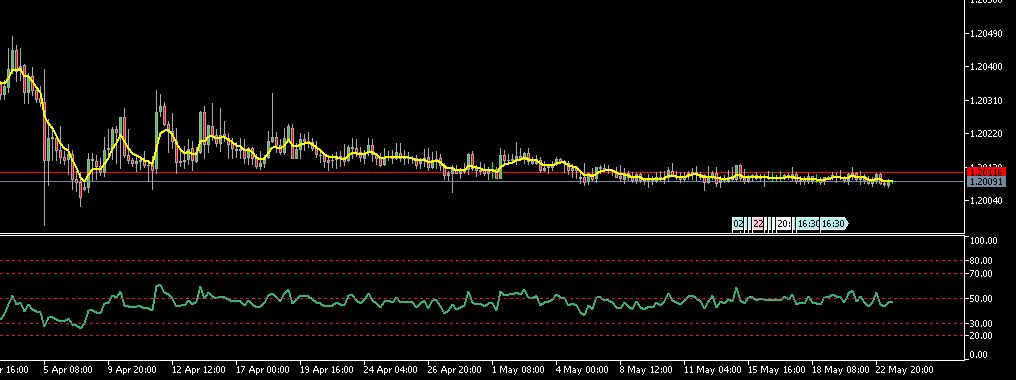
Task: Click the "4 May 00:00" time label
Action: (x=582, y=370)
